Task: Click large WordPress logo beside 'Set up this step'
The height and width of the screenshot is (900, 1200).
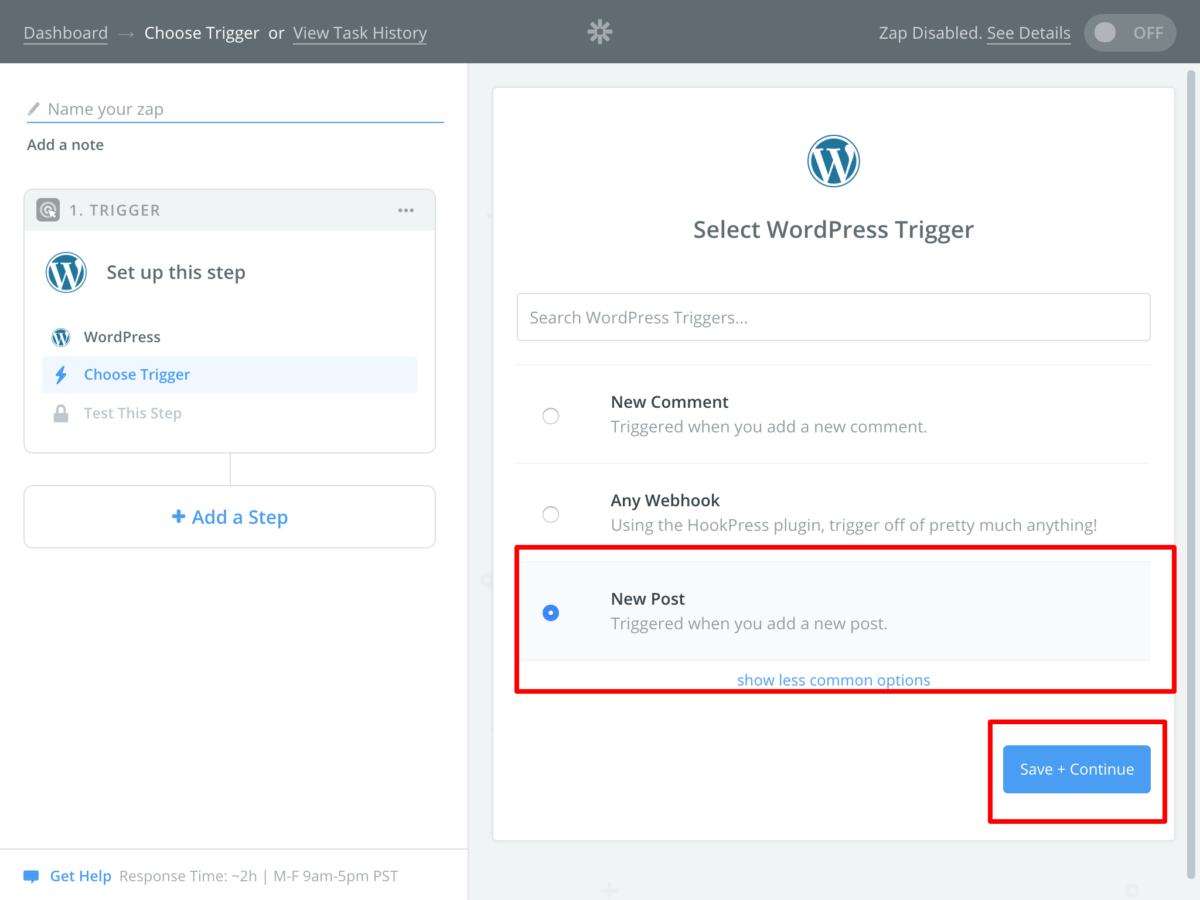Action: pyautogui.click(x=66, y=272)
